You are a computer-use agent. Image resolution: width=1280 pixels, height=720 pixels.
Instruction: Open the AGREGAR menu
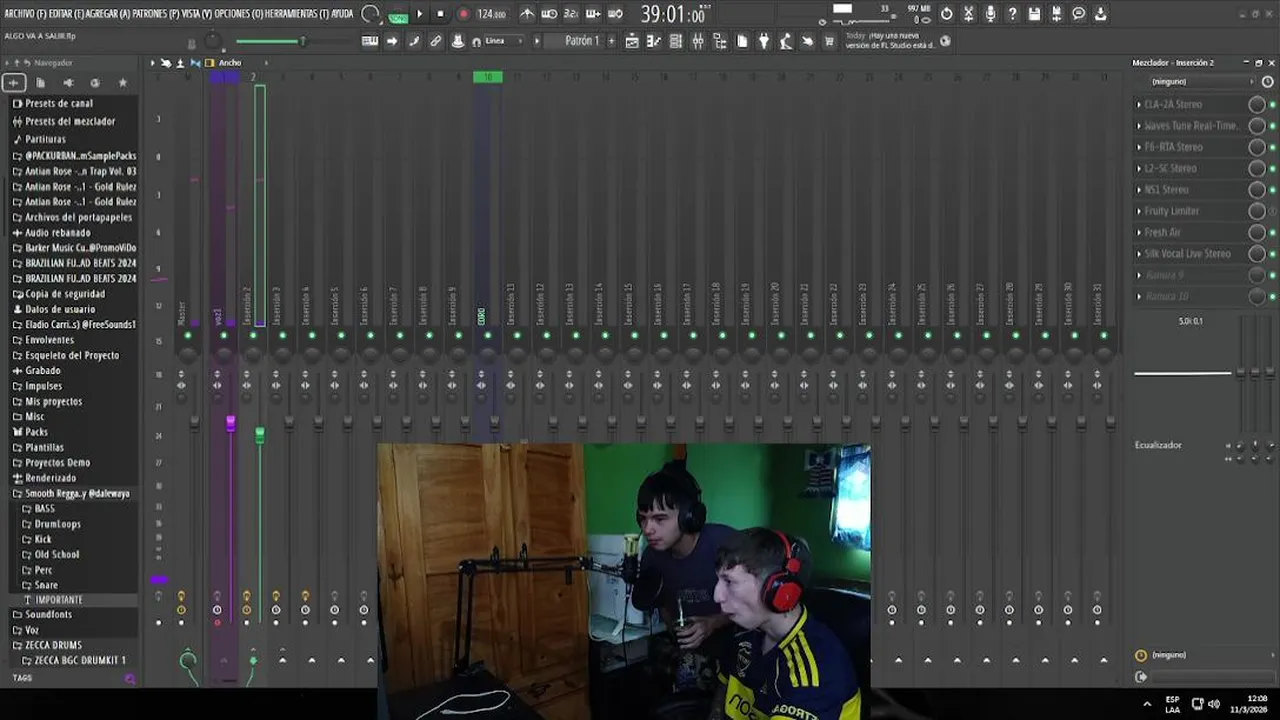(110, 14)
